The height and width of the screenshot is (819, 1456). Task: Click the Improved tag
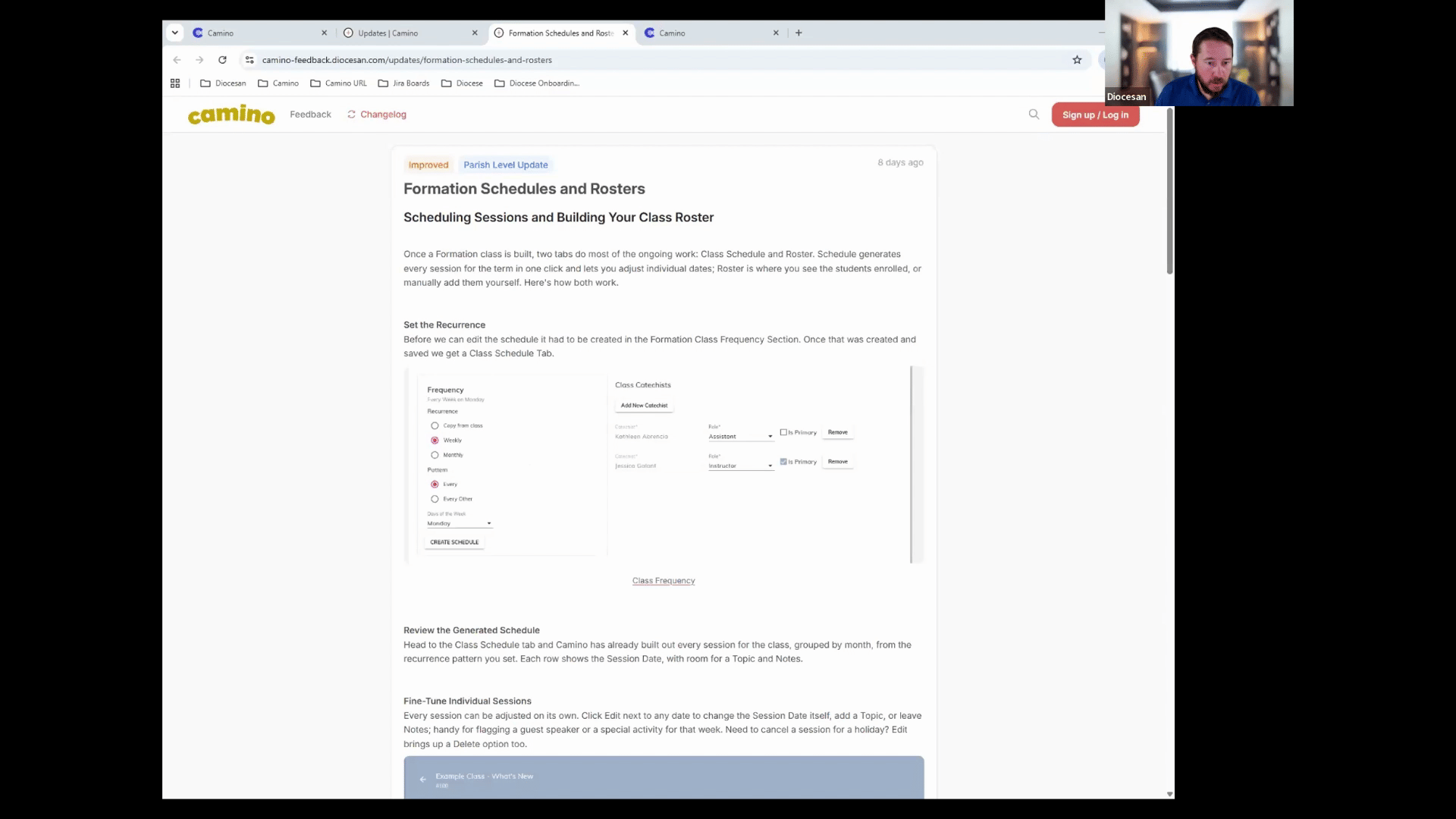click(428, 165)
